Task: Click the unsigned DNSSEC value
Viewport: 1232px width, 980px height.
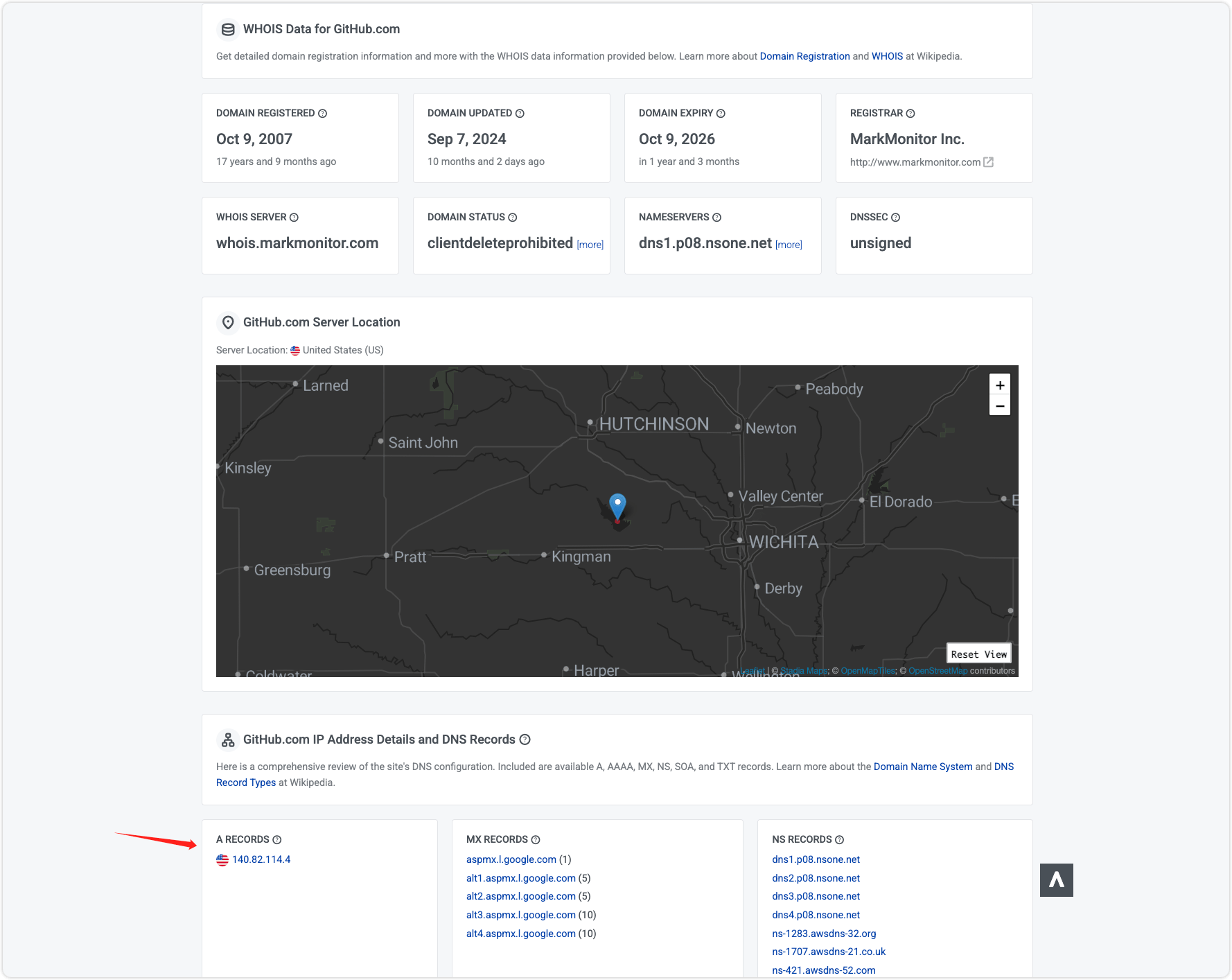Action: (x=881, y=243)
